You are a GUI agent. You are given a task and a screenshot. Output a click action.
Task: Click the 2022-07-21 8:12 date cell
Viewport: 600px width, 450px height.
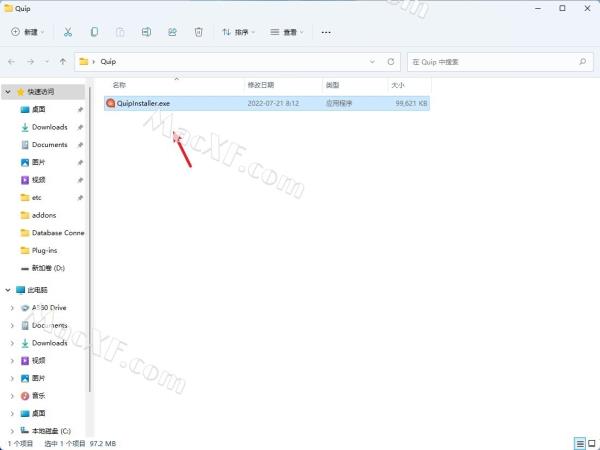click(x=273, y=103)
